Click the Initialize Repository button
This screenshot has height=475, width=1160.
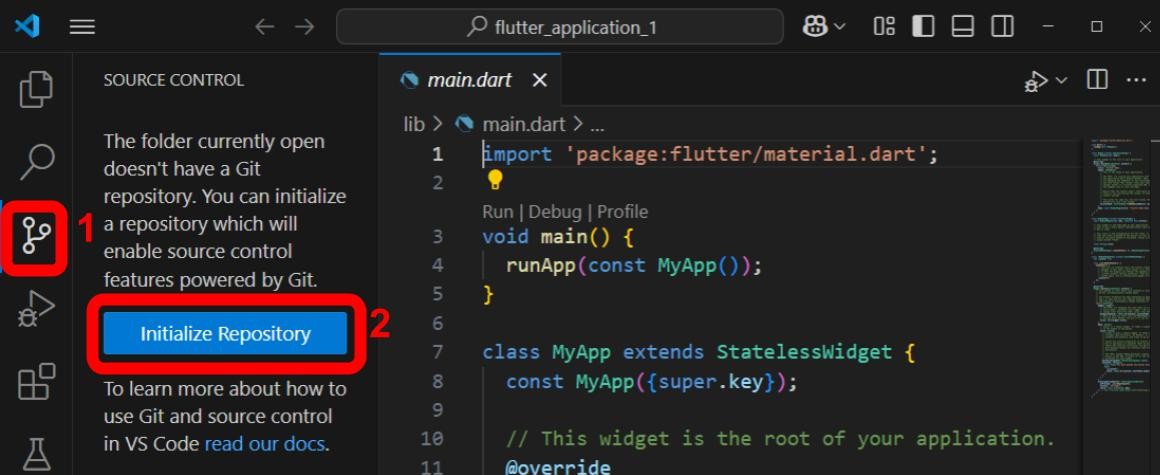point(225,334)
